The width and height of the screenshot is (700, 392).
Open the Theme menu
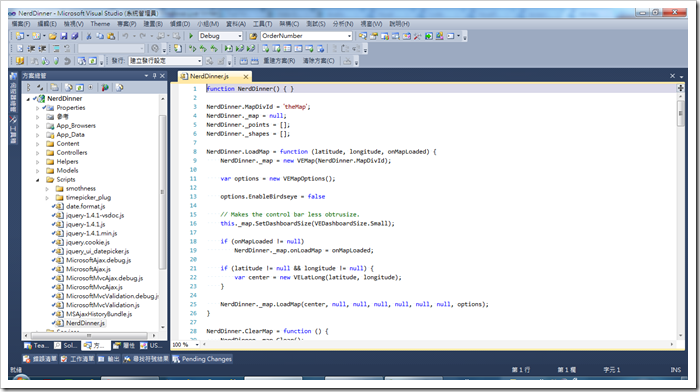click(100, 24)
